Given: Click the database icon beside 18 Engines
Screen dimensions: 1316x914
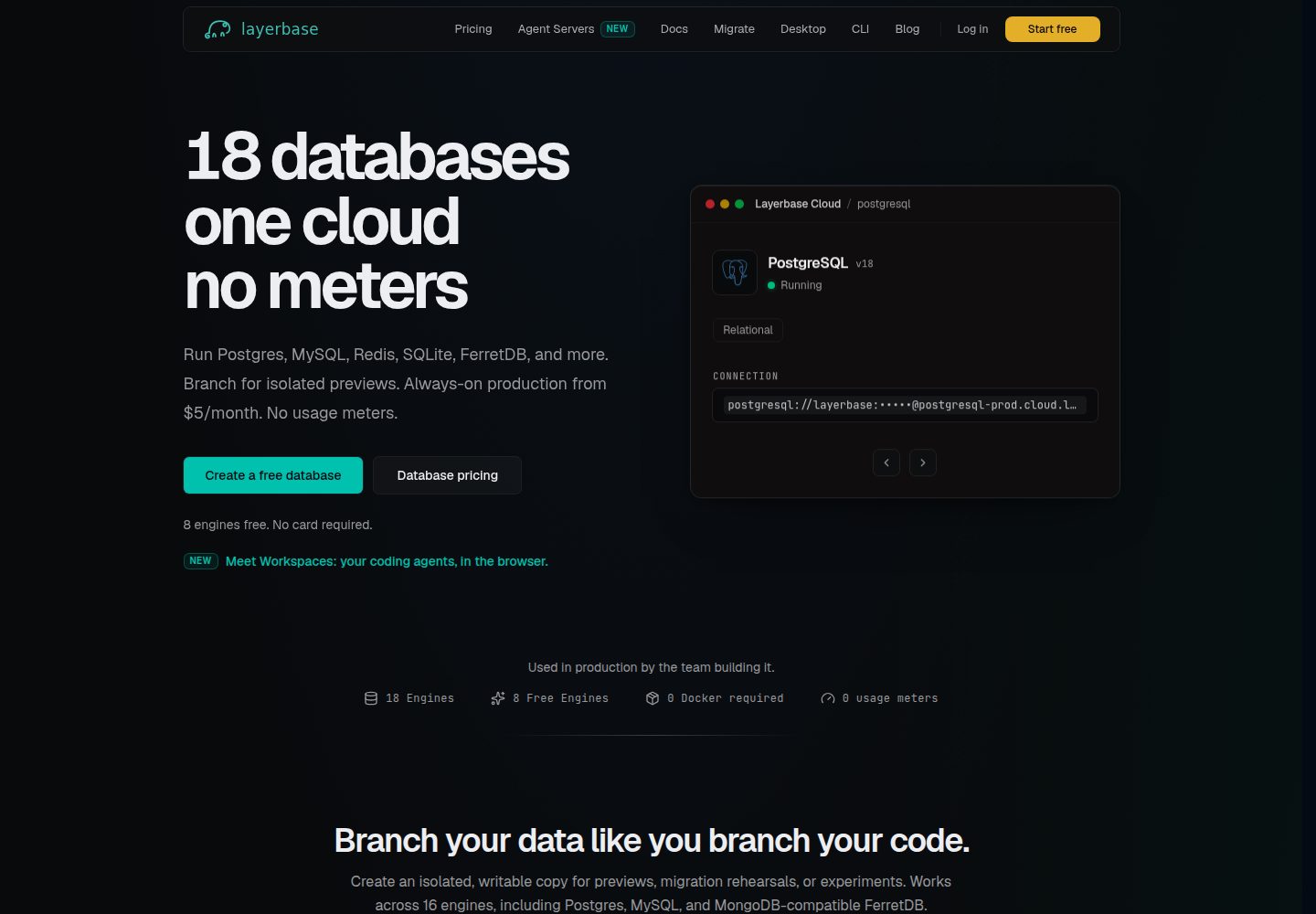Looking at the screenshot, I should 371,698.
